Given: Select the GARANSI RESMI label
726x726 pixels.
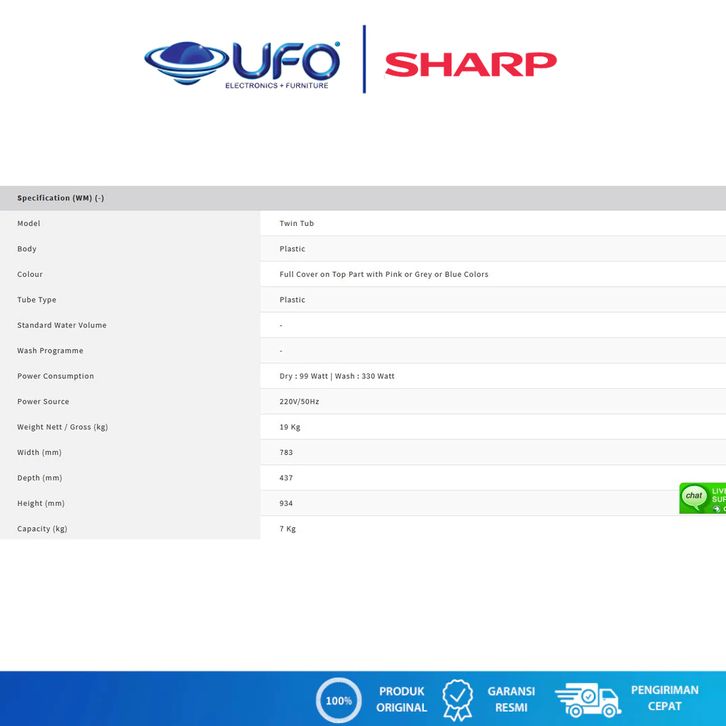Looking at the screenshot, I should (511, 699).
